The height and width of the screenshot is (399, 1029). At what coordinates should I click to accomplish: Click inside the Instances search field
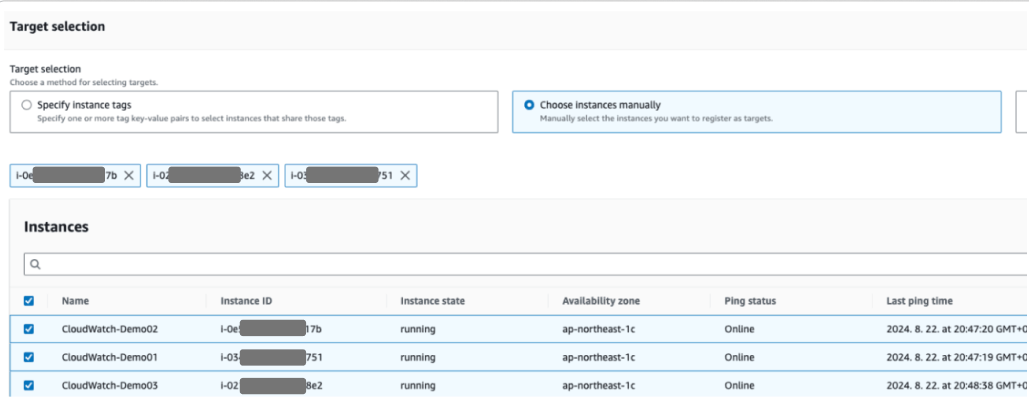pos(525,264)
